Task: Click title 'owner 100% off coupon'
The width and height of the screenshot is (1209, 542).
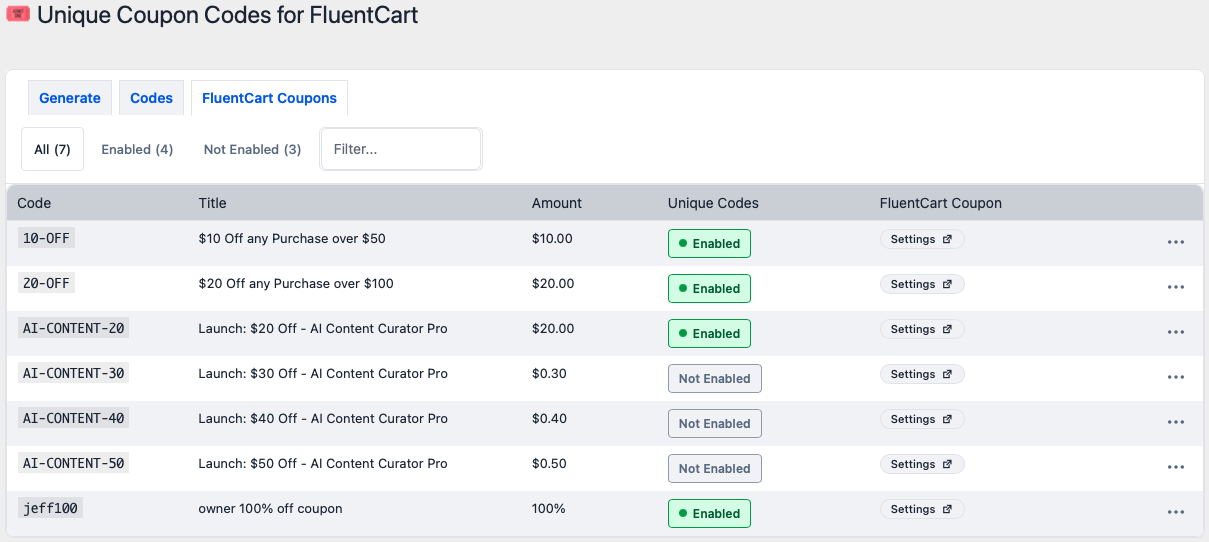Action: click(x=270, y=509)
